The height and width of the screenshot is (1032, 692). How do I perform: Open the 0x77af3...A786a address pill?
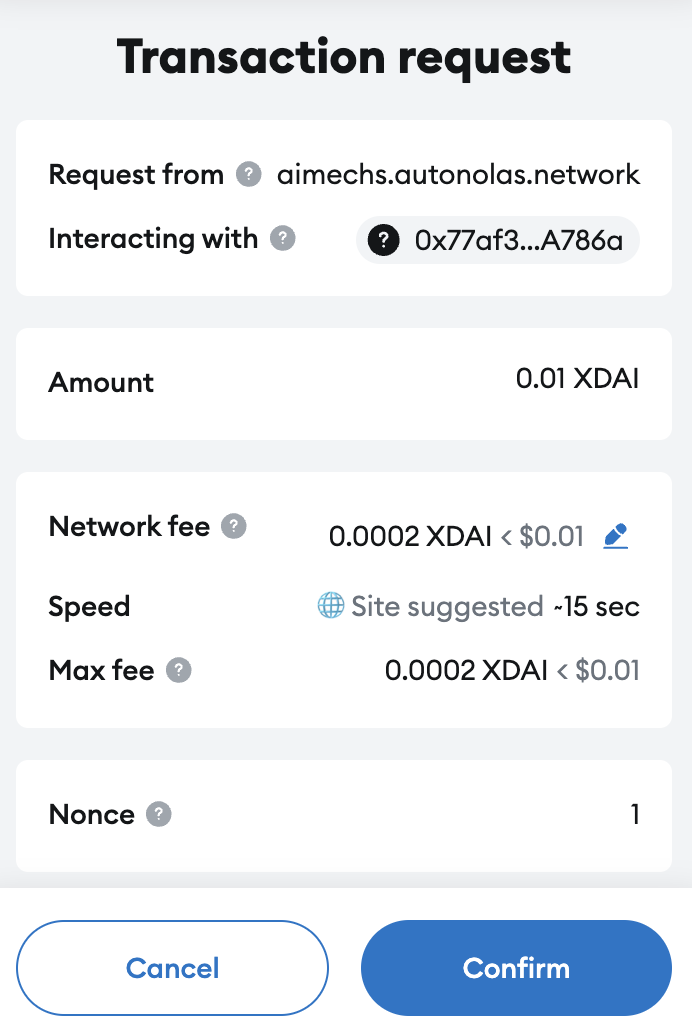498,240
